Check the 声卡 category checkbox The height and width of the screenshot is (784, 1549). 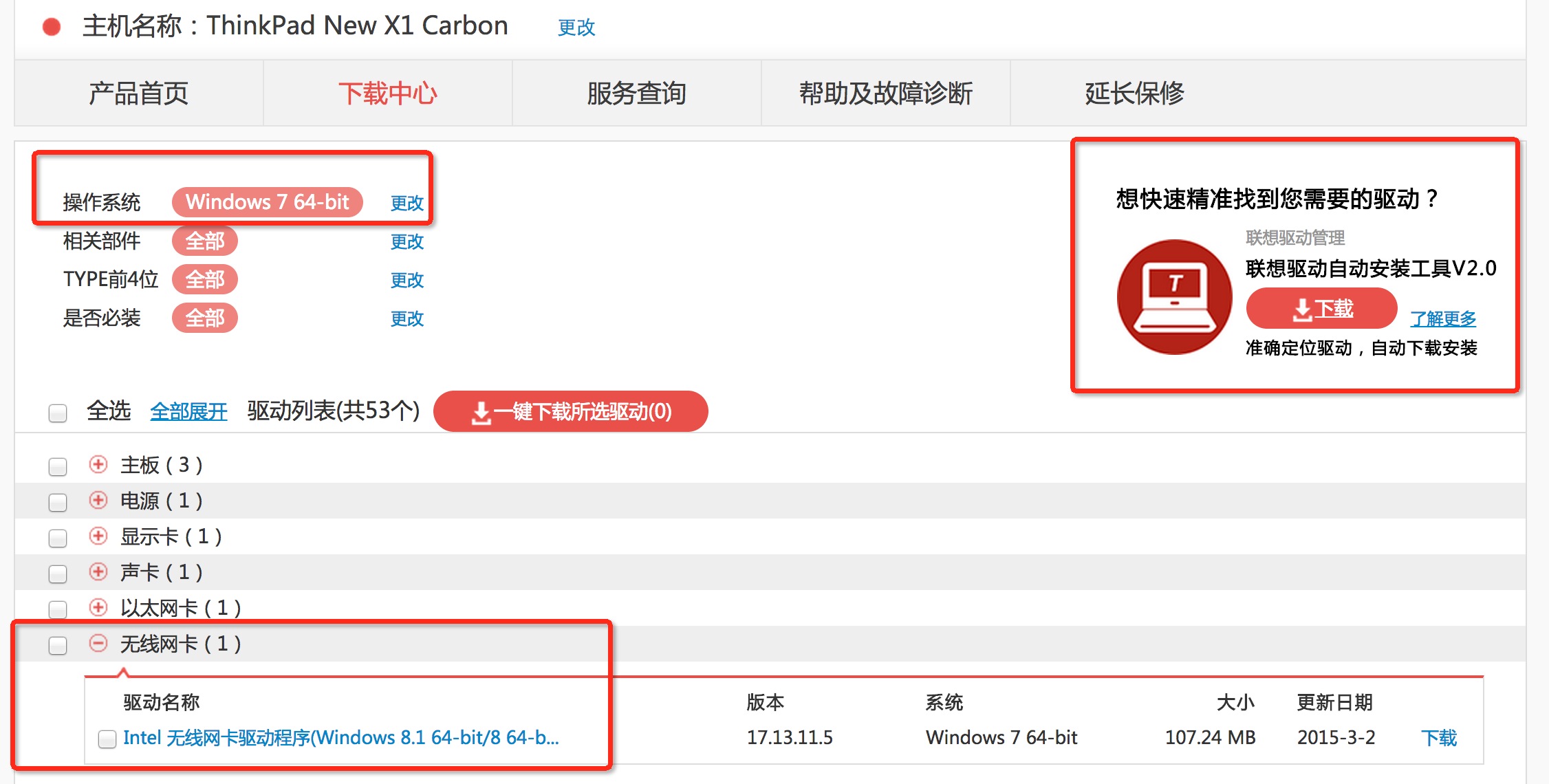pos(58,574)
